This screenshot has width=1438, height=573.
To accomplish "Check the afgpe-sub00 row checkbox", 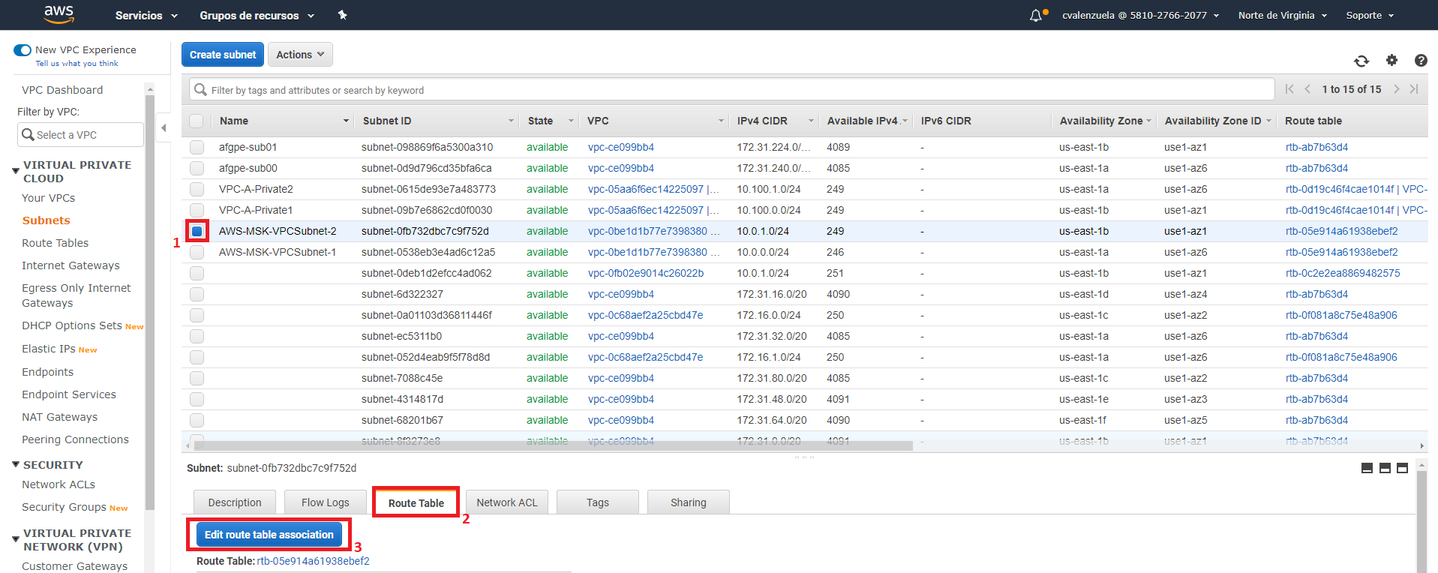I will (x=197, y=168).
